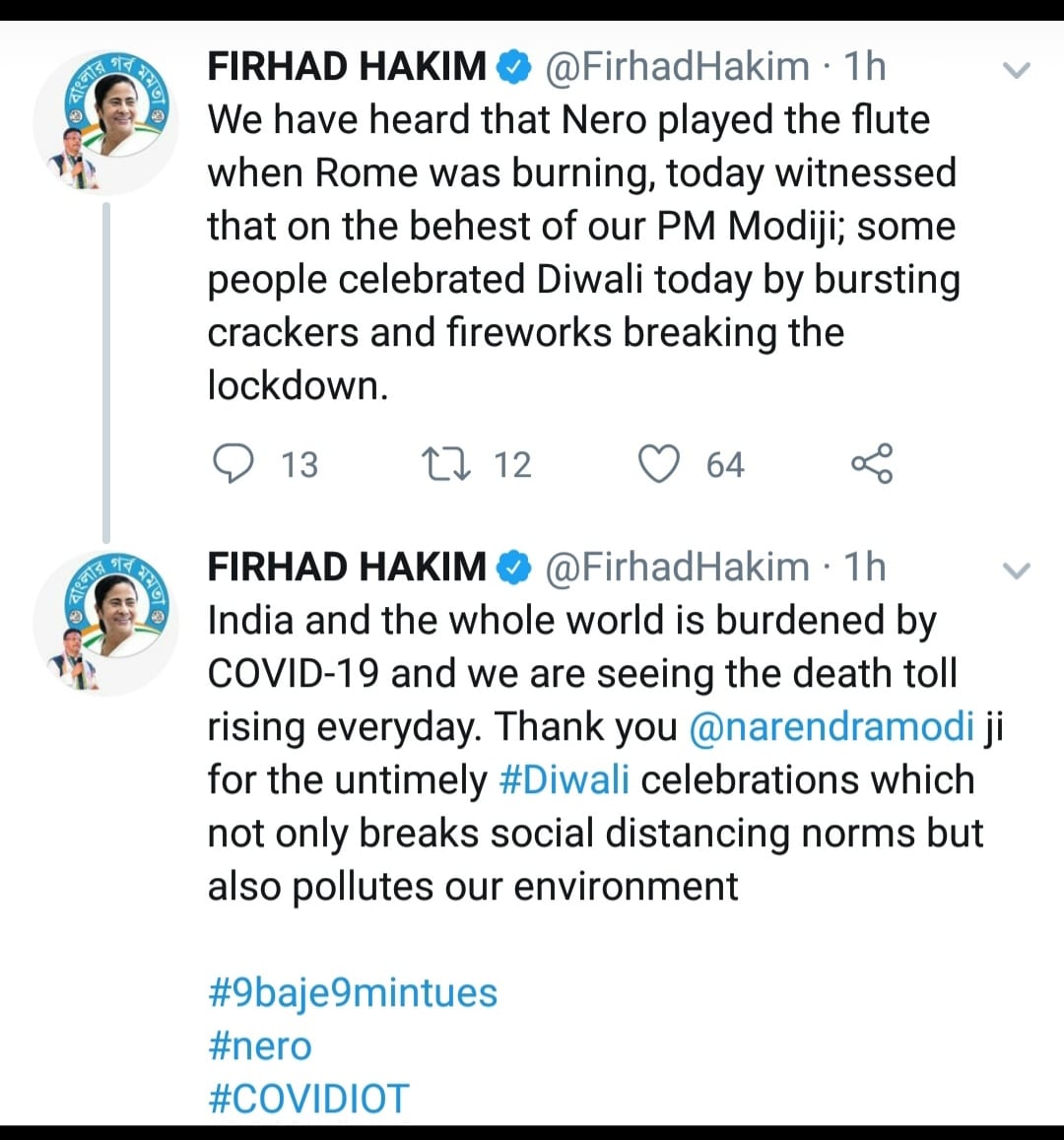1064x1140 pixels.
Task: Open @FirhadHakim handle on second tweet
Action: [677, 569]
